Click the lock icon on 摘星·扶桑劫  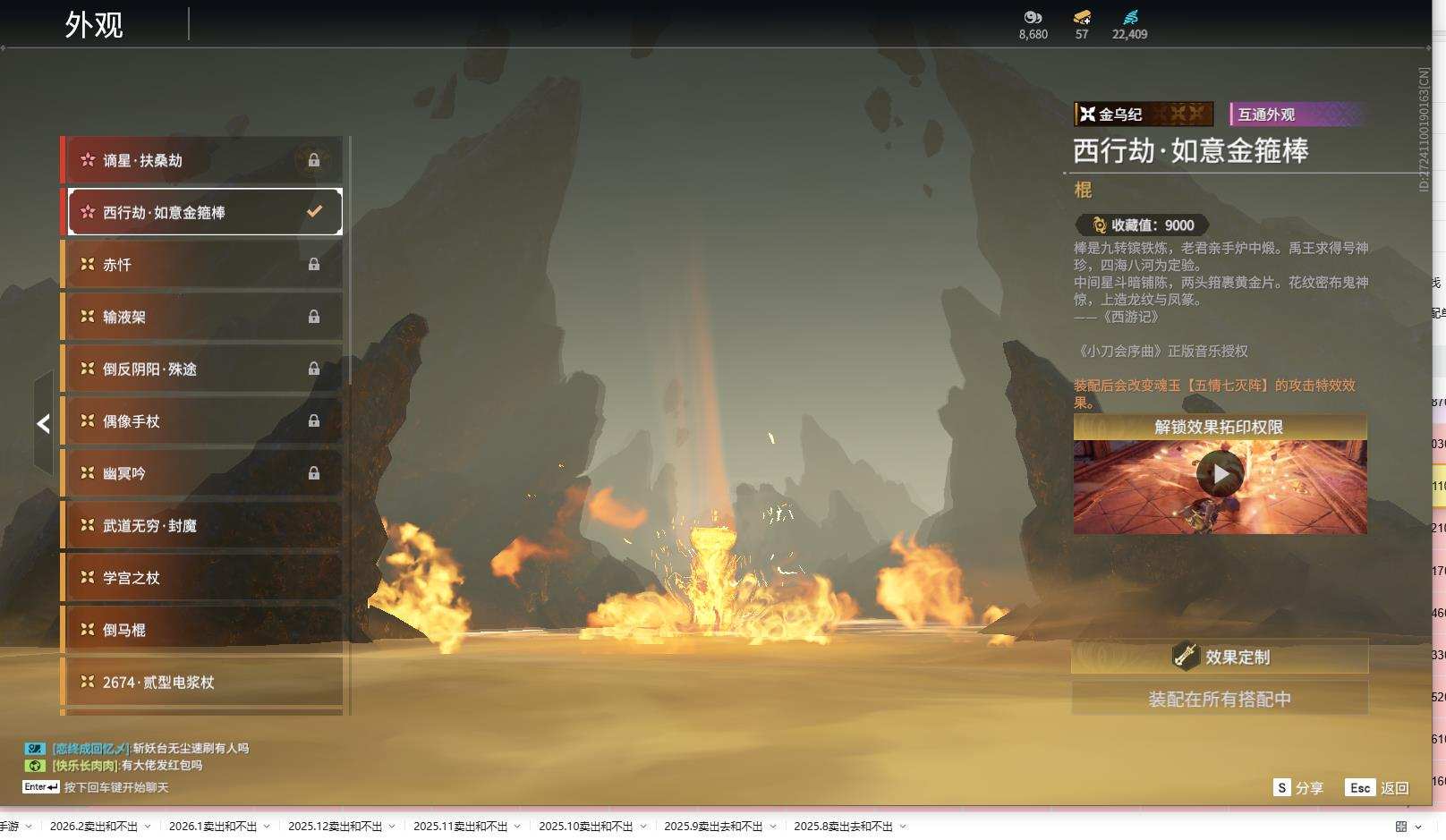click(314, 160)
